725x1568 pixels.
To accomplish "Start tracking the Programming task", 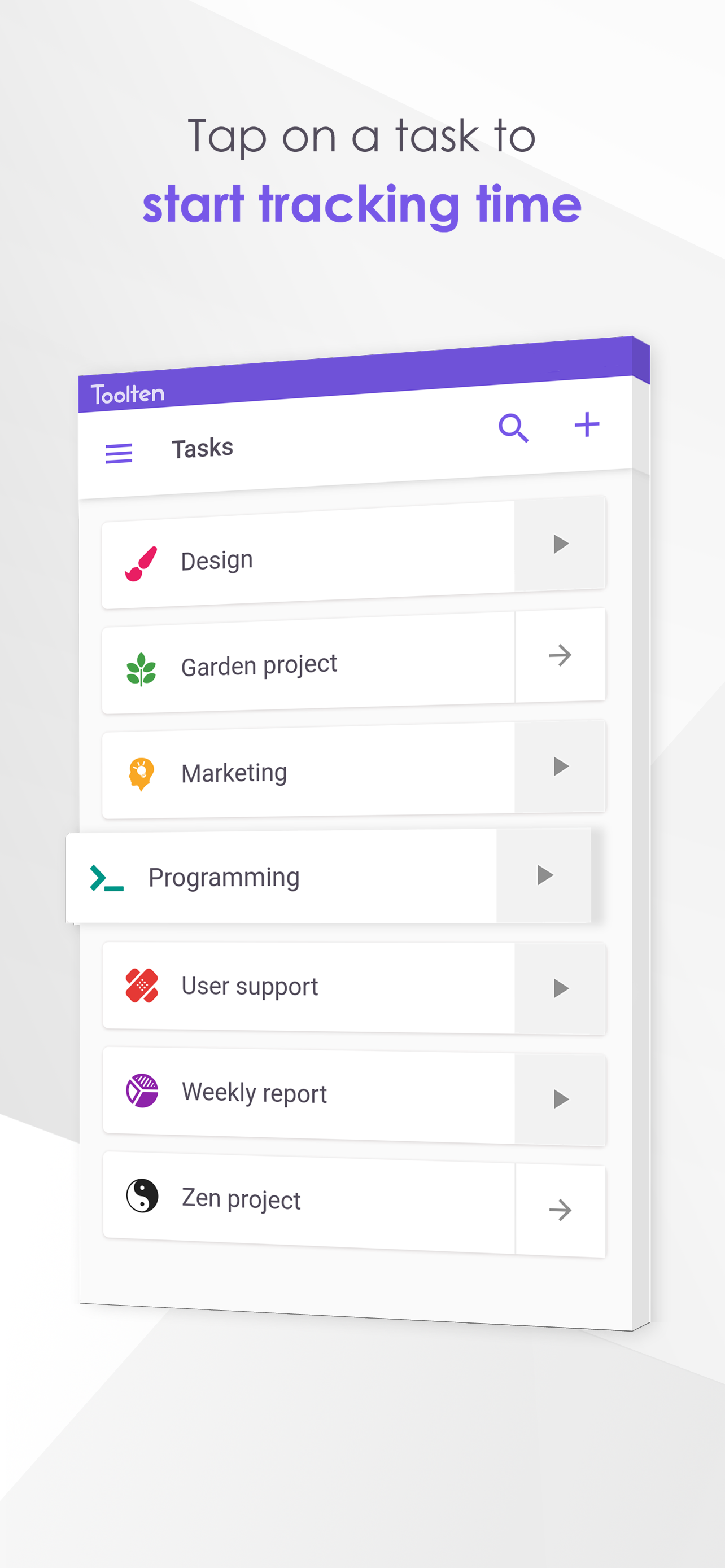I will (544, 875).
